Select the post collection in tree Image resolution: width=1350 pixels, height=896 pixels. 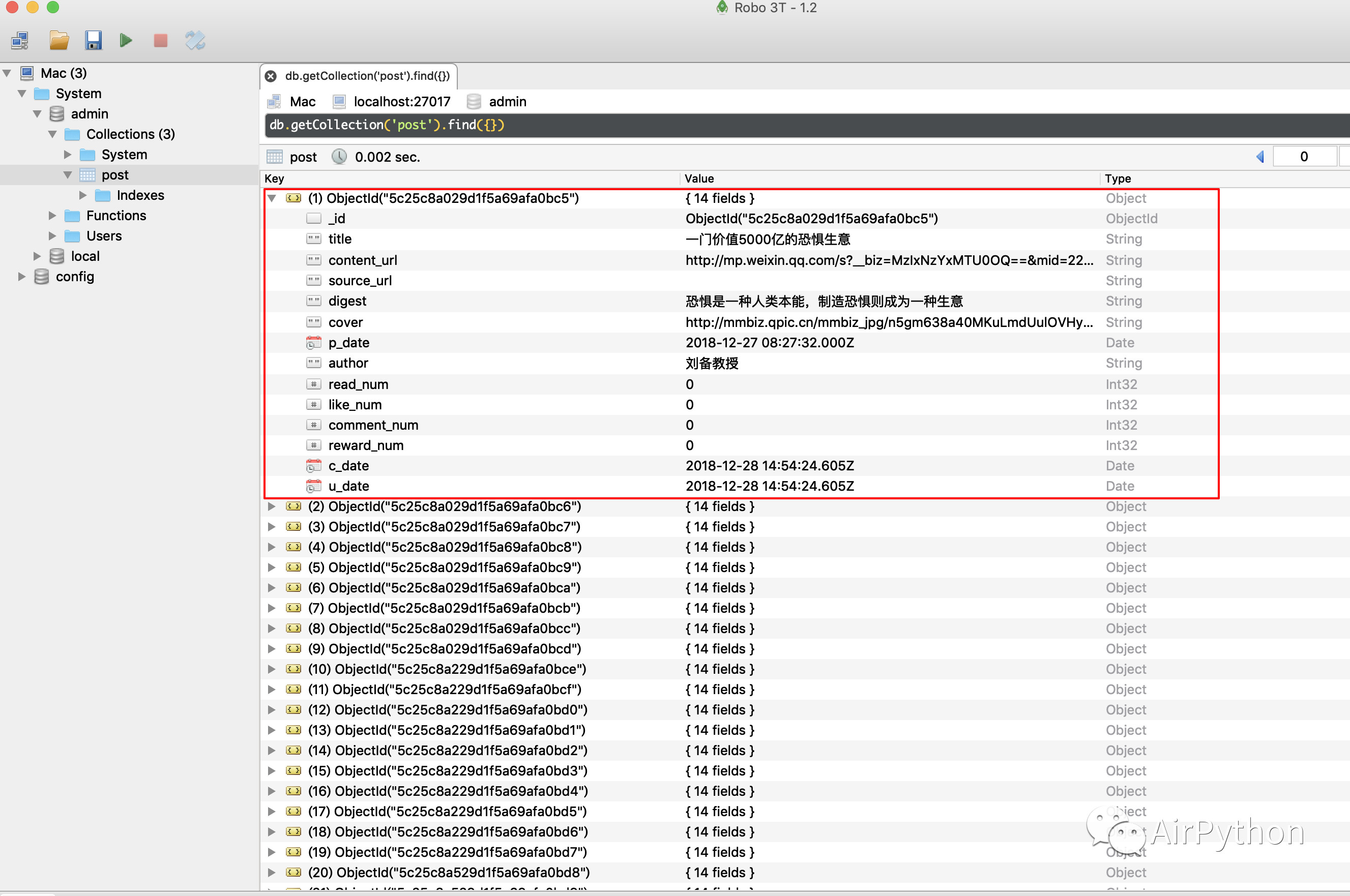[115, 175]
